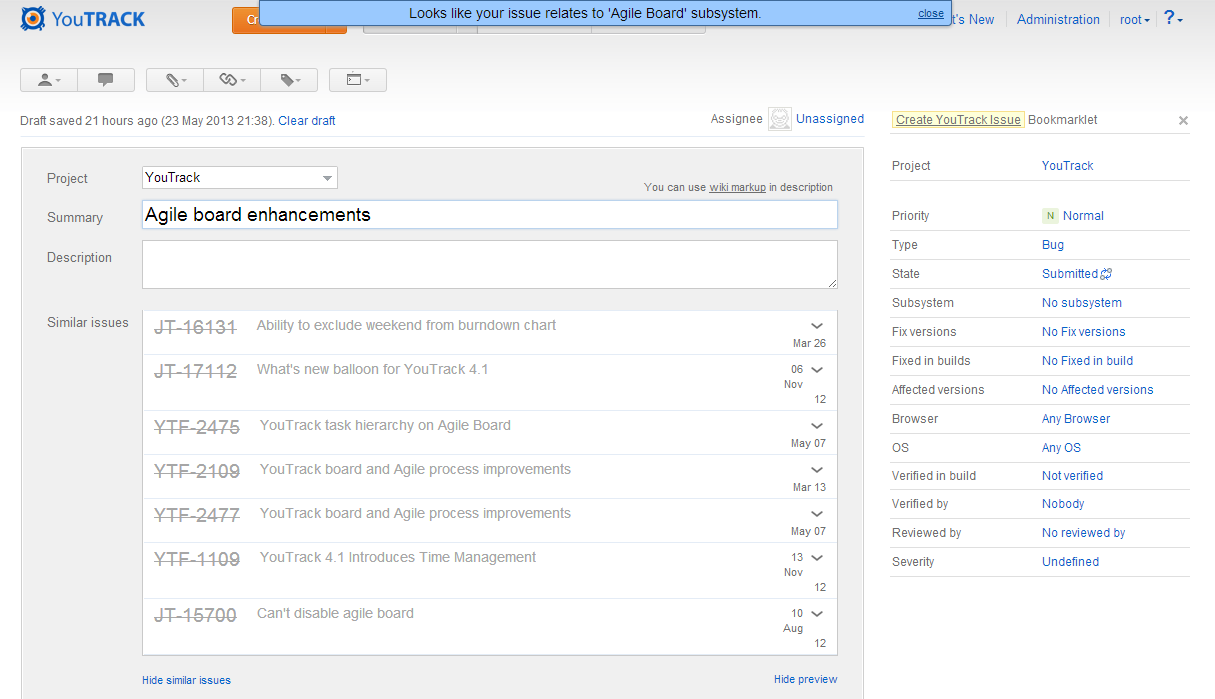Expand similar issue YTF-1109
The image size is (1215, 699).
(x=817, y=558)
